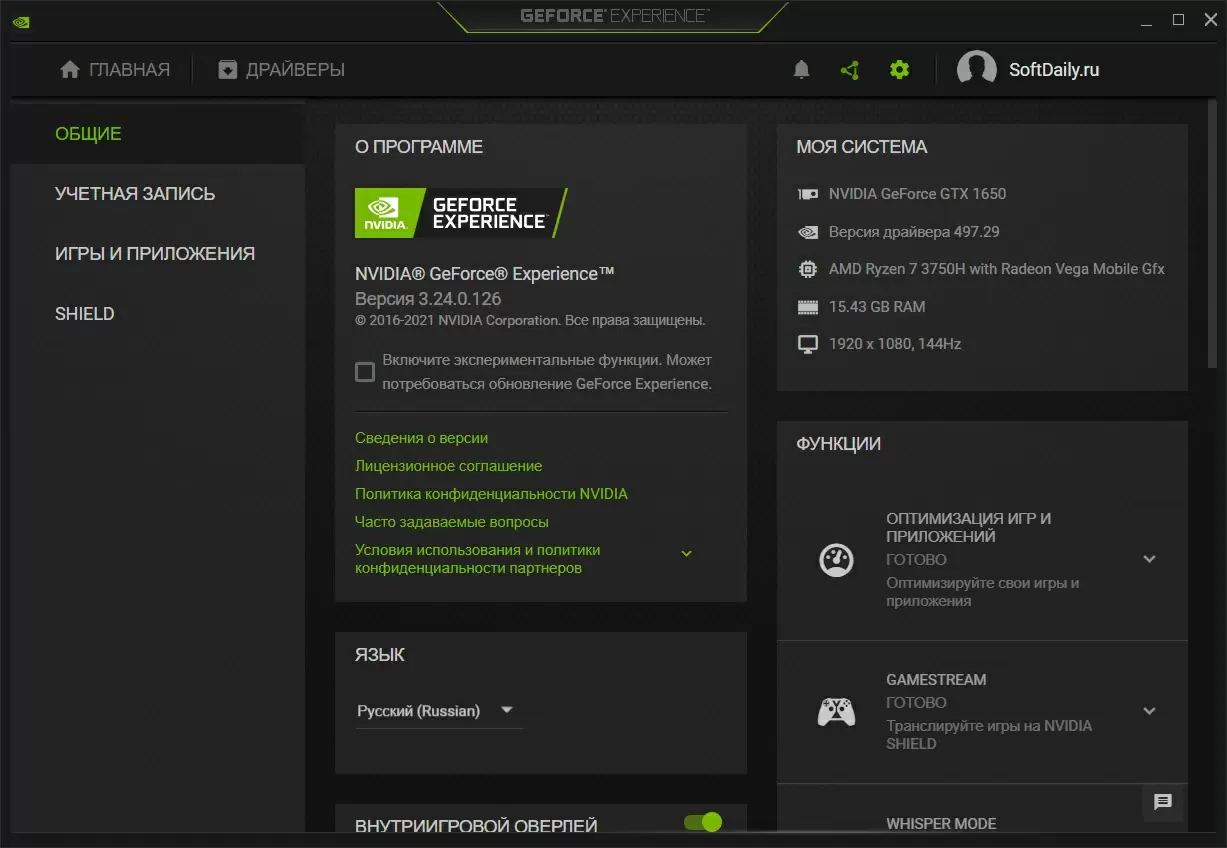Click the NVIDIA logo in title bar

pos(20,21)
